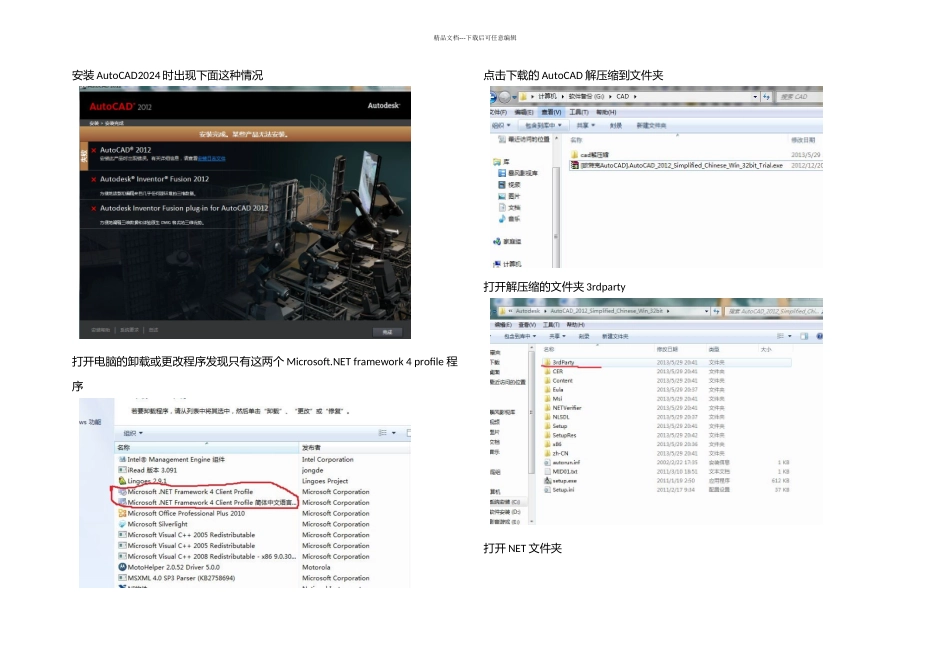Select the Lingoes 2.9.1 program icon
This screenshot has width=950, height=672.
(122, 481)
